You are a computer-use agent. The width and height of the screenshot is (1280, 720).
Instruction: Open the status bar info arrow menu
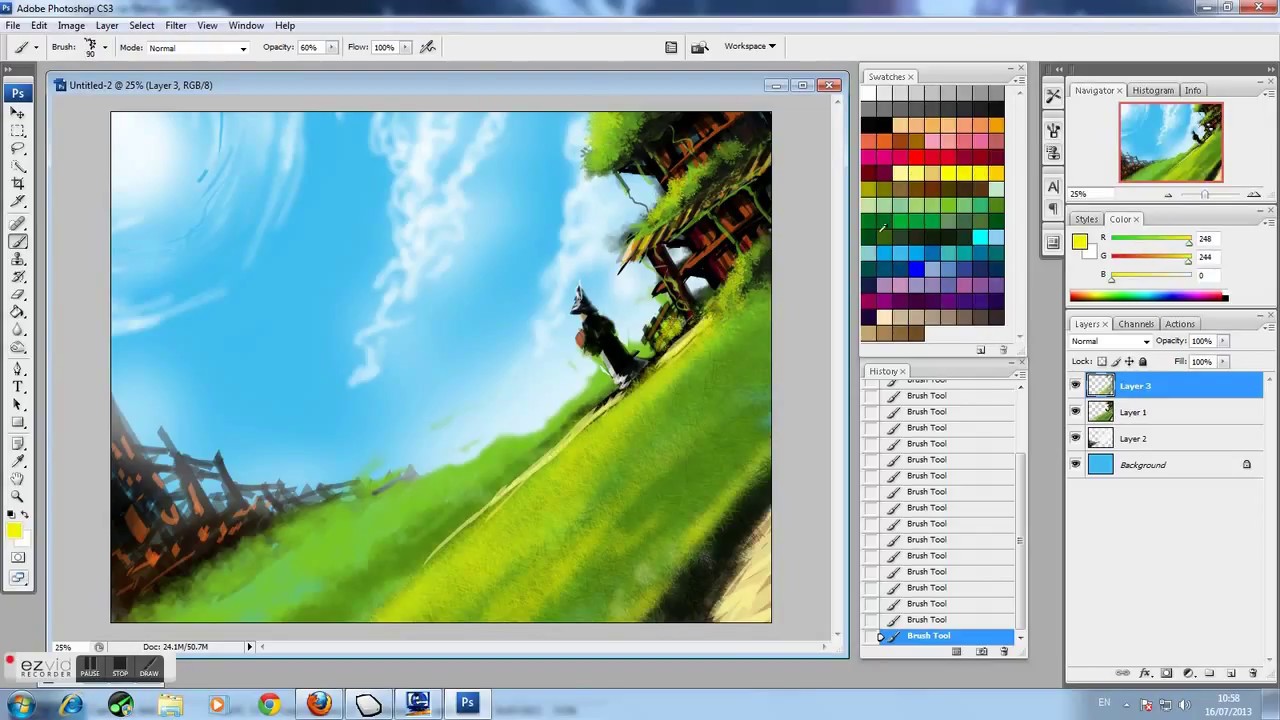click(250, 647)
